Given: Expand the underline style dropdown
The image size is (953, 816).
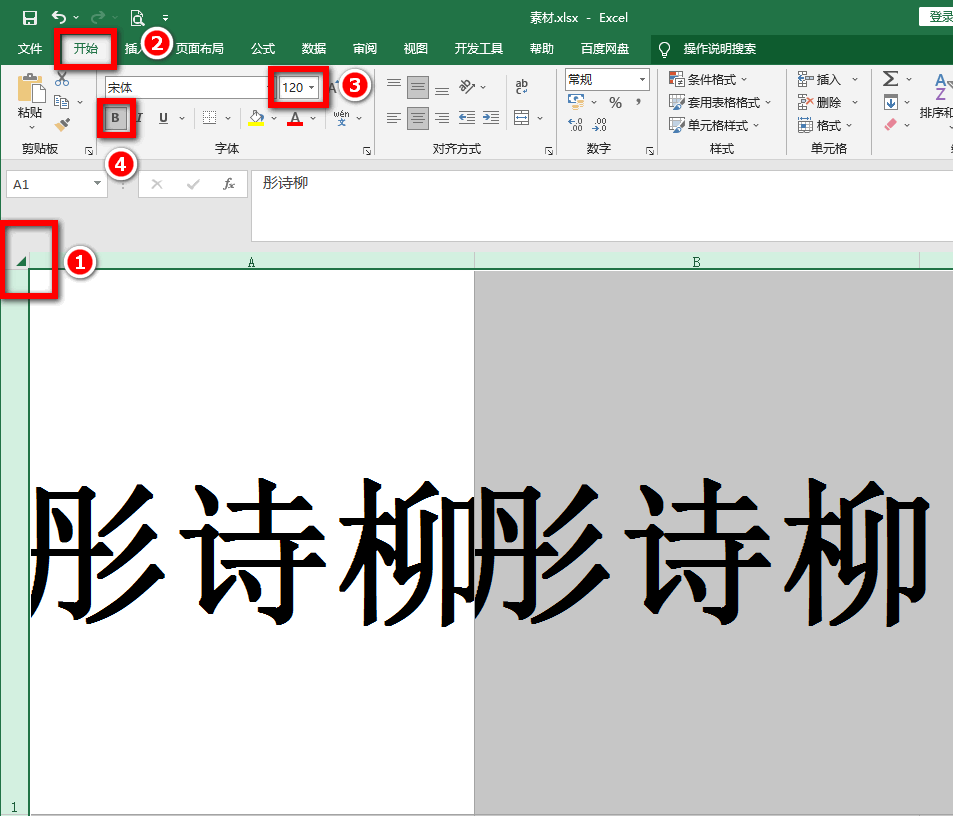Looking at the screenshot, I should (182, 118).
